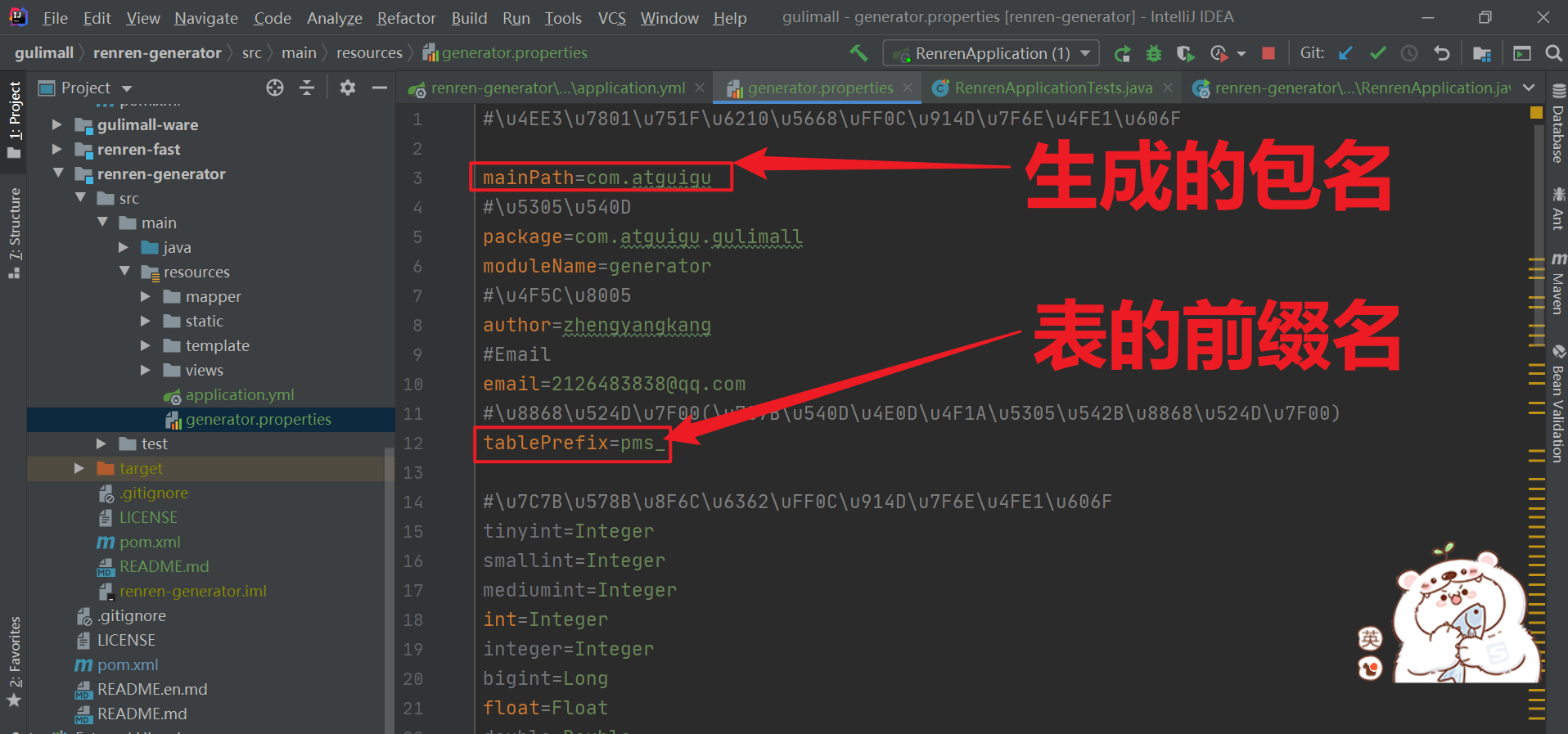Open Project Structure icon in toolbar

pyautogui.click(x=1482, y=53)
